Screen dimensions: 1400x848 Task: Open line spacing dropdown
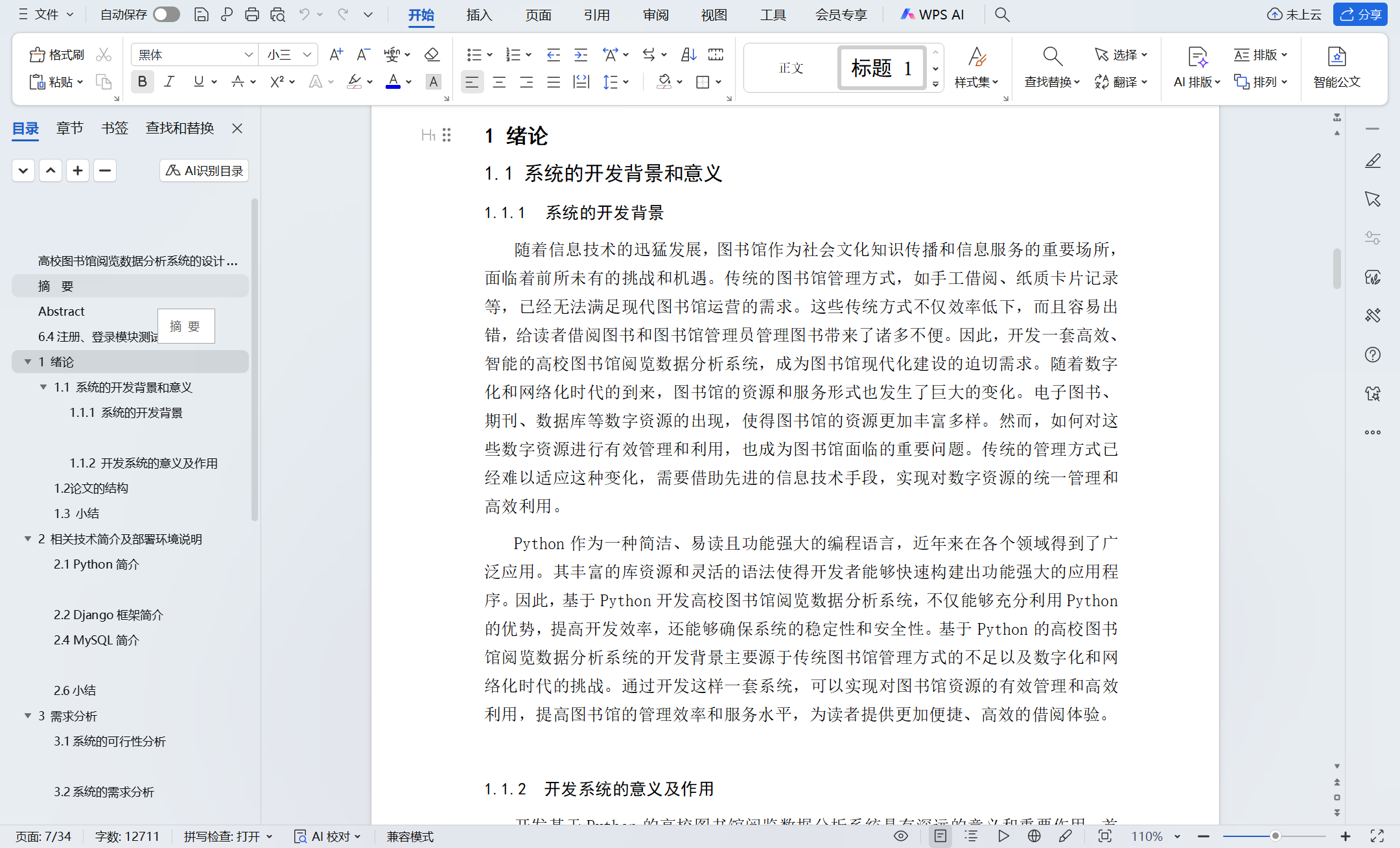[x=626, y=82]
